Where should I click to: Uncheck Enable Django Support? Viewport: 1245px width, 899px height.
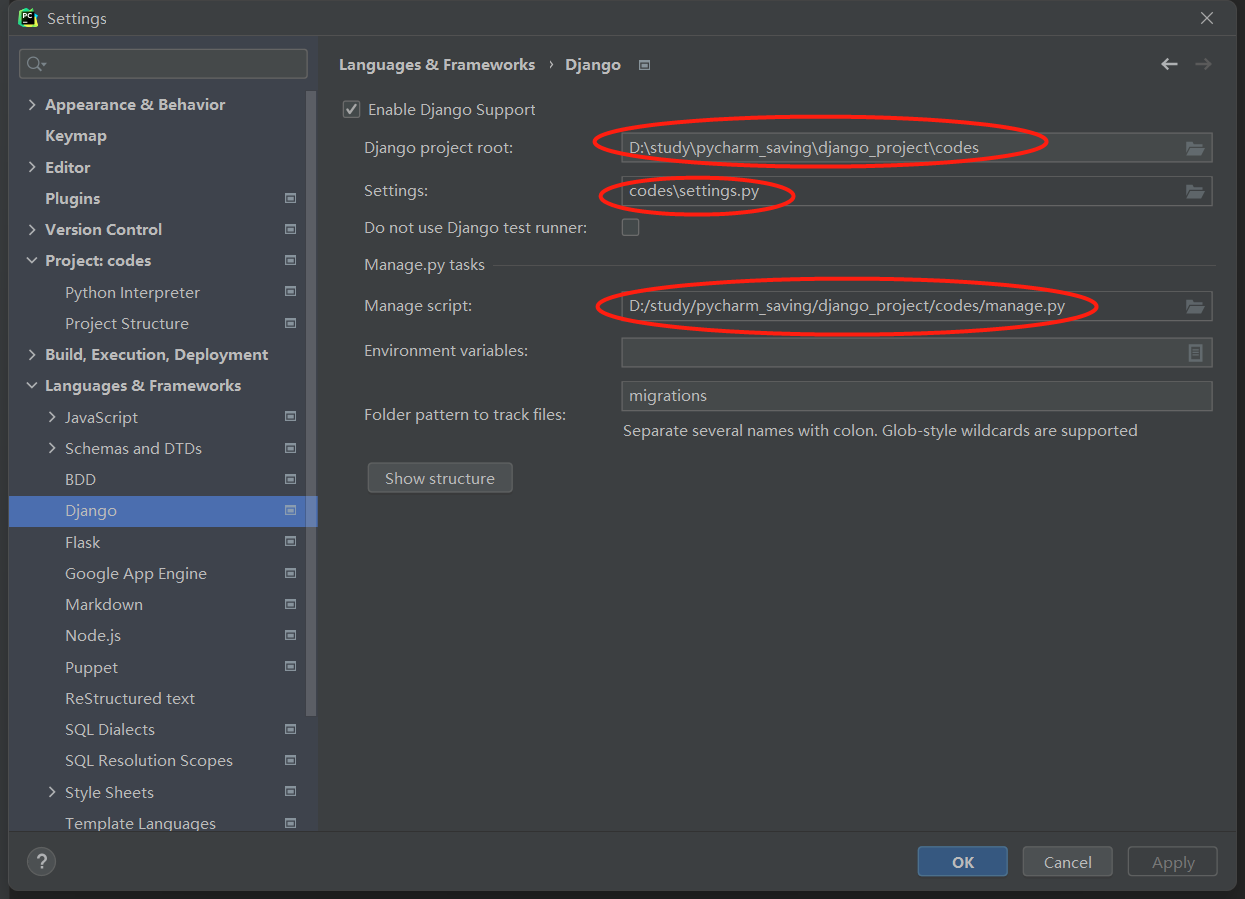[351, 109]
